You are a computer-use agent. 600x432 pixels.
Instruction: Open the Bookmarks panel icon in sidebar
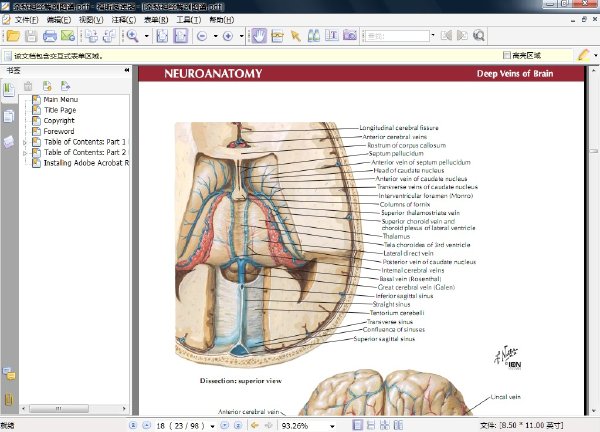[x=9, y=90]
